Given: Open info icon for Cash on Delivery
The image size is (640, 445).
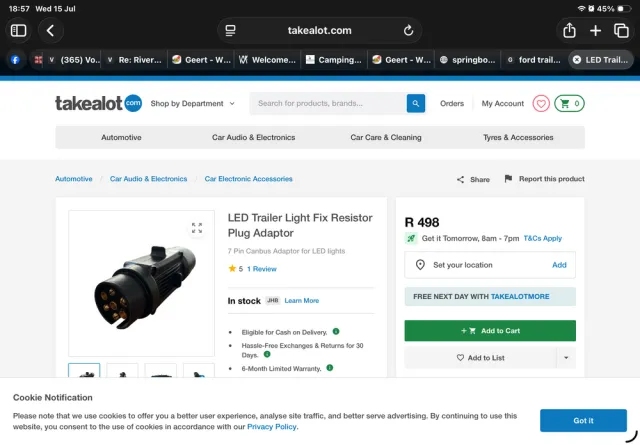Looking at the screenshot, I should 336,332.
